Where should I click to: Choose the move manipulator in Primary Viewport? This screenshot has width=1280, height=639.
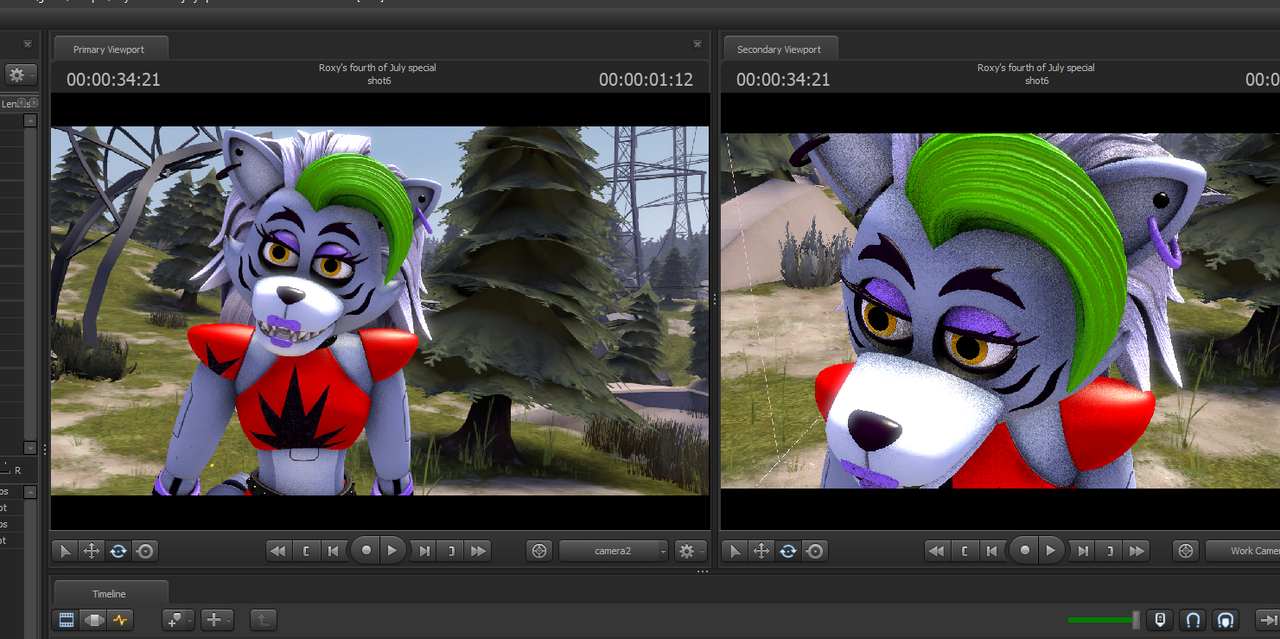pyautogui.click(x=91, y=550)
